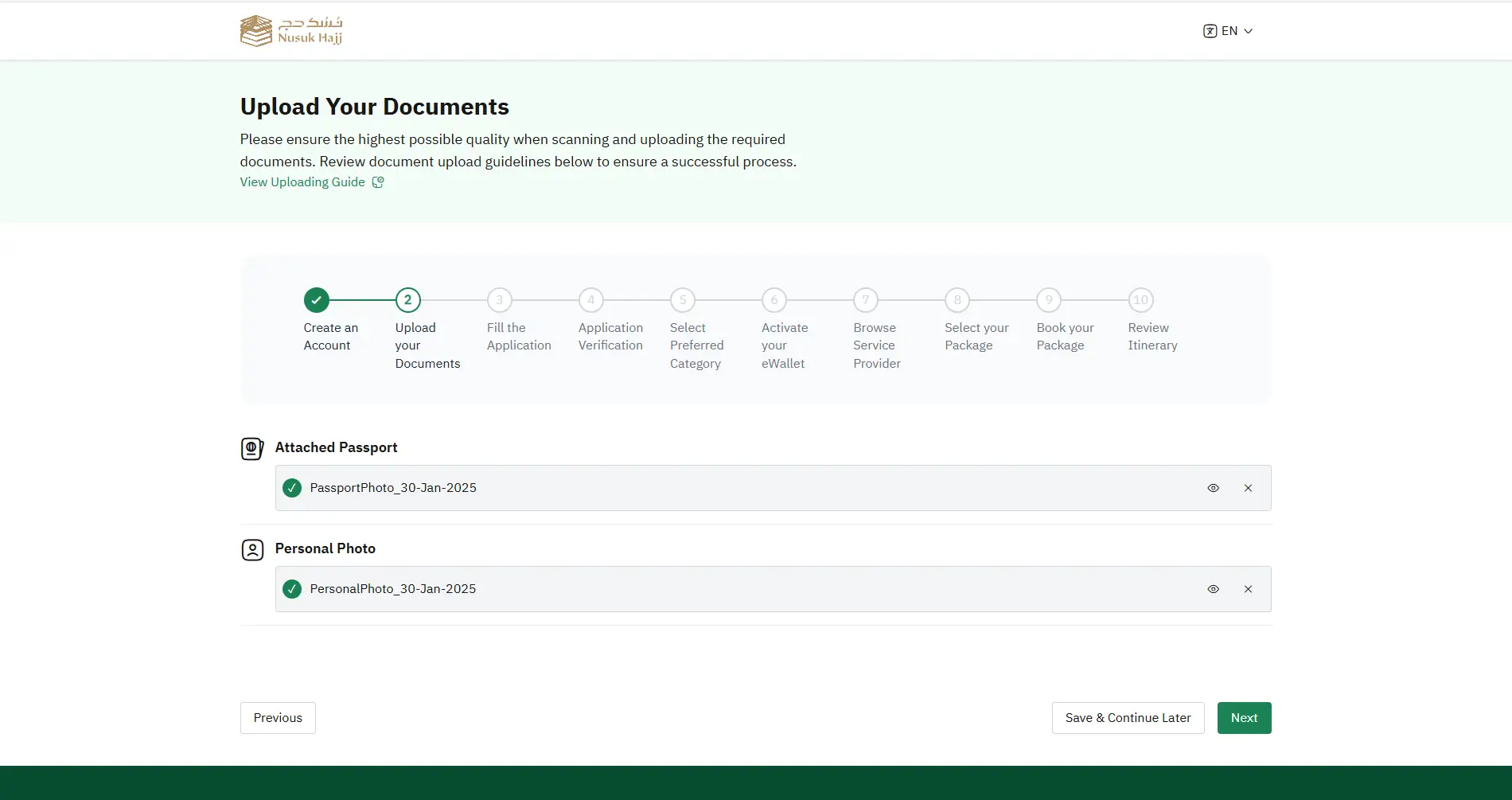Select step 7 Browse Service Provider circle
The width and height of the screenshot is (1512, 800).
[x=866, y=300]
